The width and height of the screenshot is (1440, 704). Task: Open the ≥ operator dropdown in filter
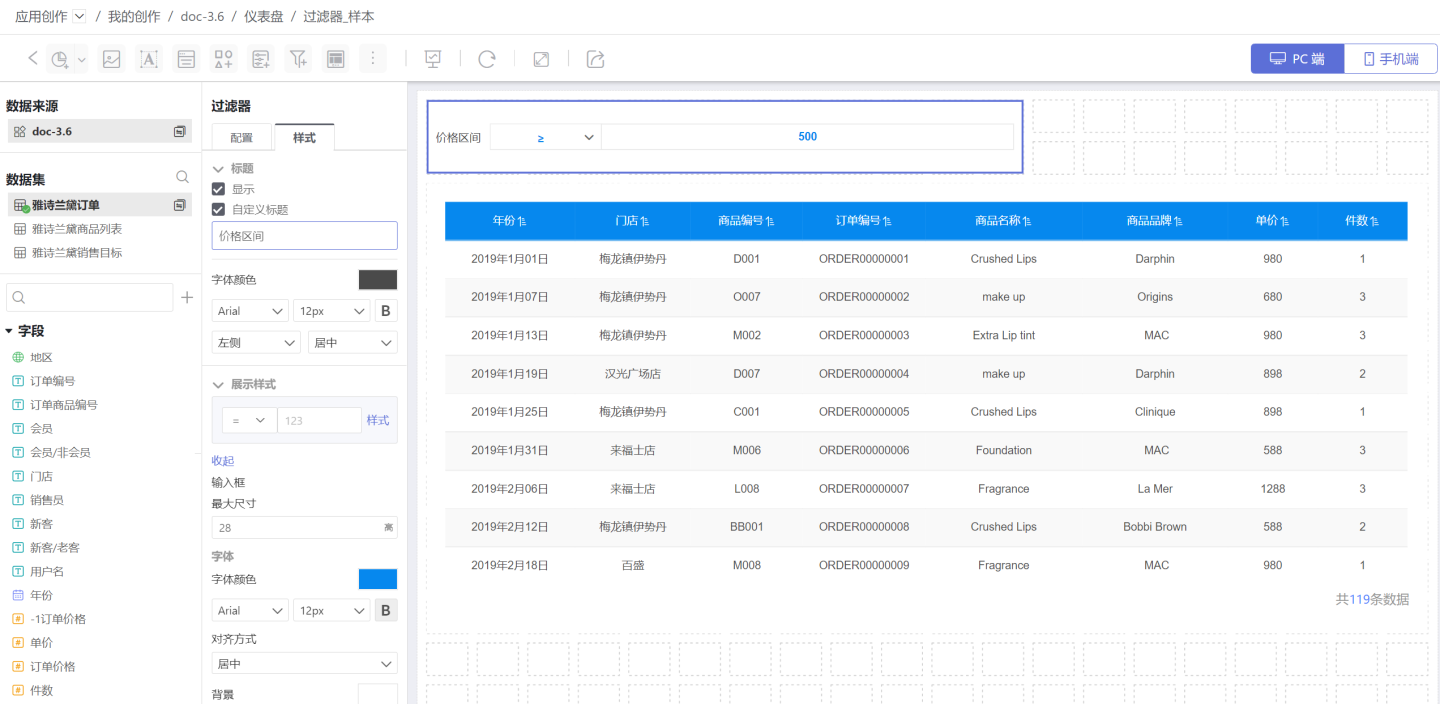pos(546,137)
